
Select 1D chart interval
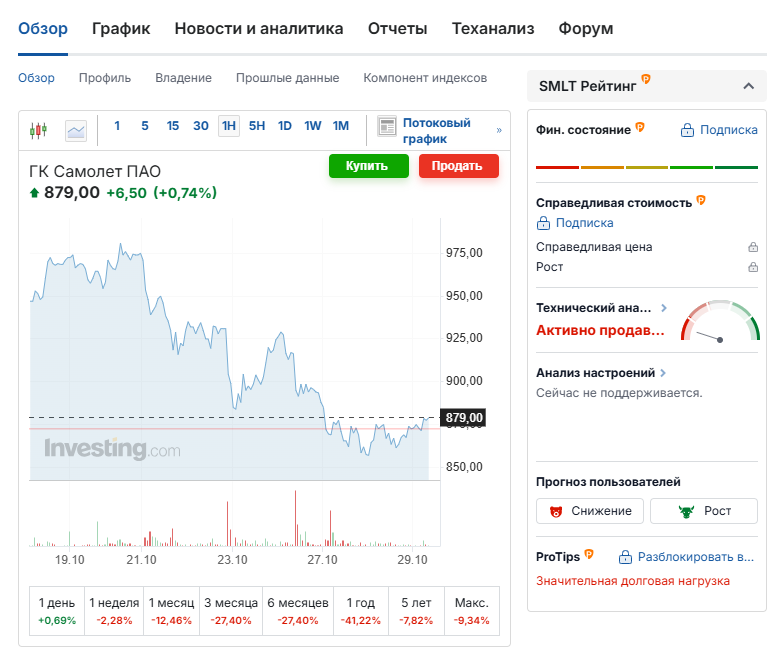pos(285,126)
